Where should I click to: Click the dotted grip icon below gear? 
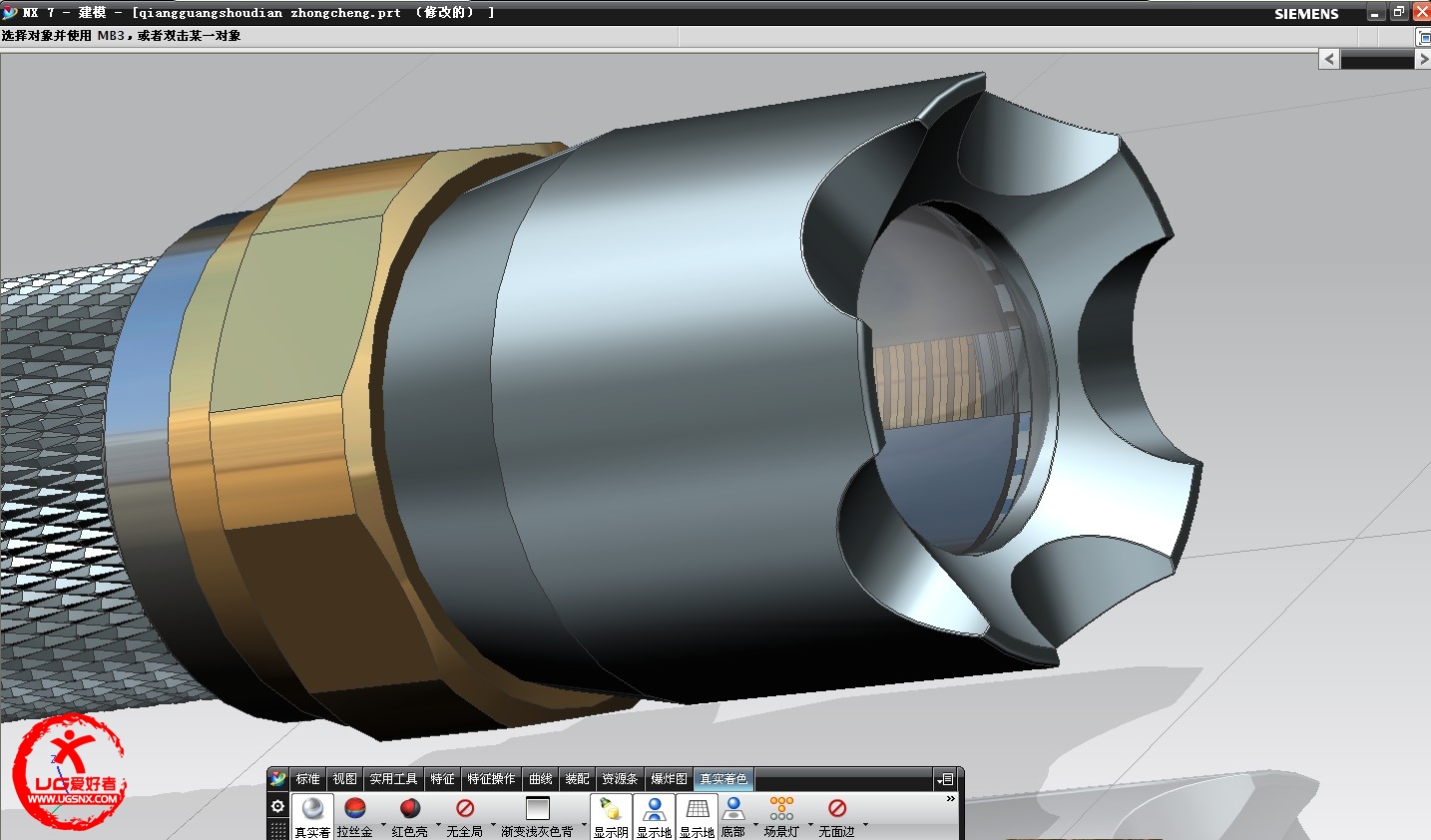click(x=278, y=831)
